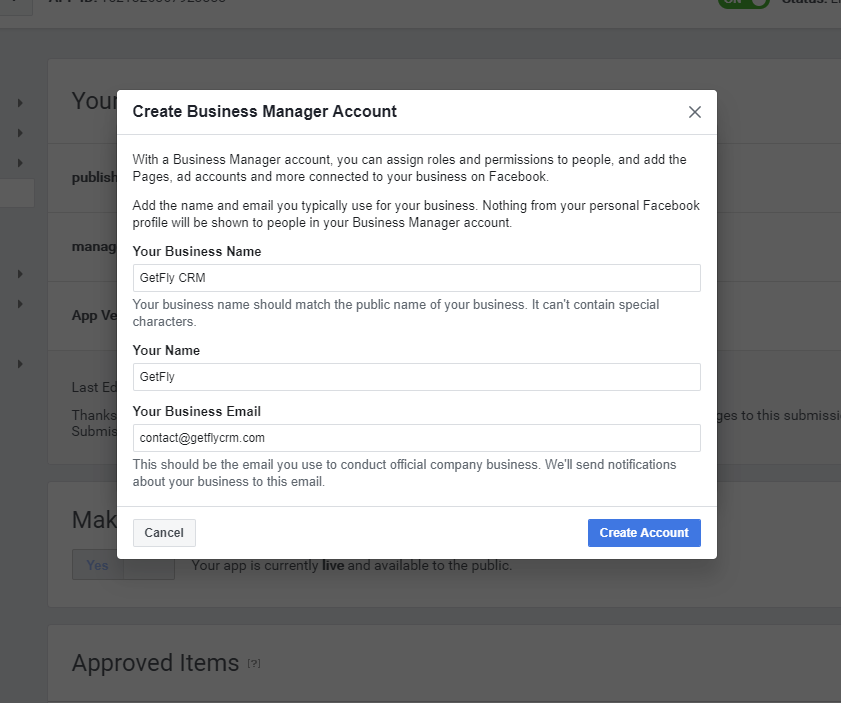Click the Approved Items heading

pyautogui.click(x=156, y=663)
